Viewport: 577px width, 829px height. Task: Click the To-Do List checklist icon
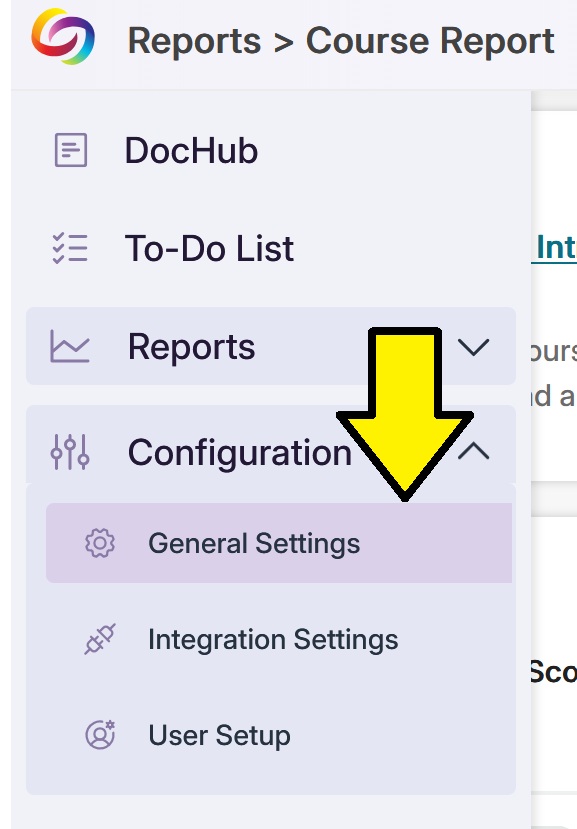click(x=70, y=248)
